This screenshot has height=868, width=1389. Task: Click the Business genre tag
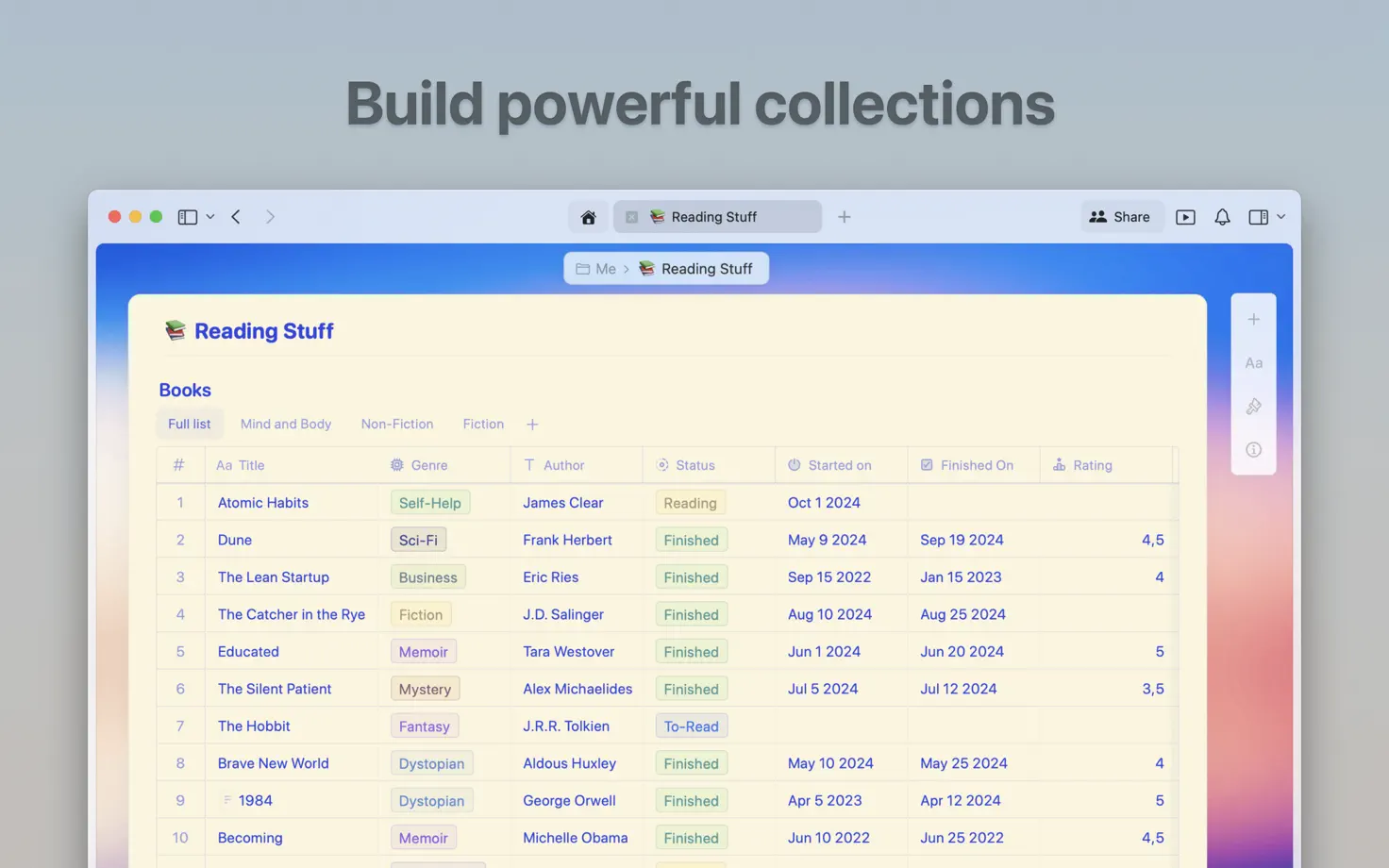(427, 577)
